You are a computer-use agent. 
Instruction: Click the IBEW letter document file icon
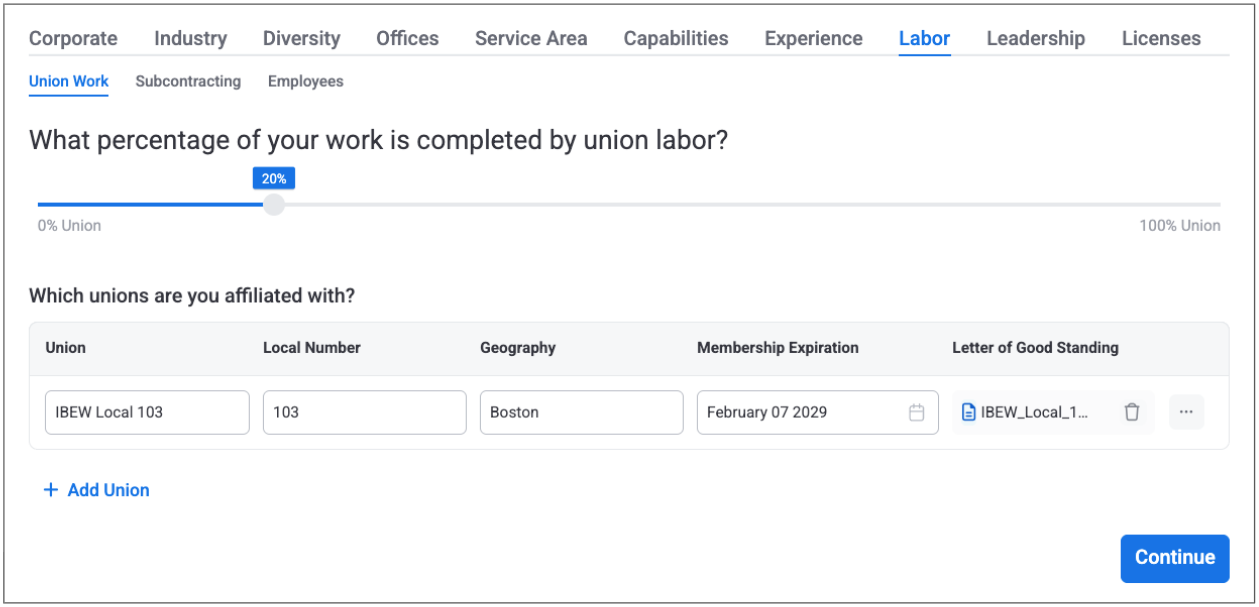pos(968,412)
